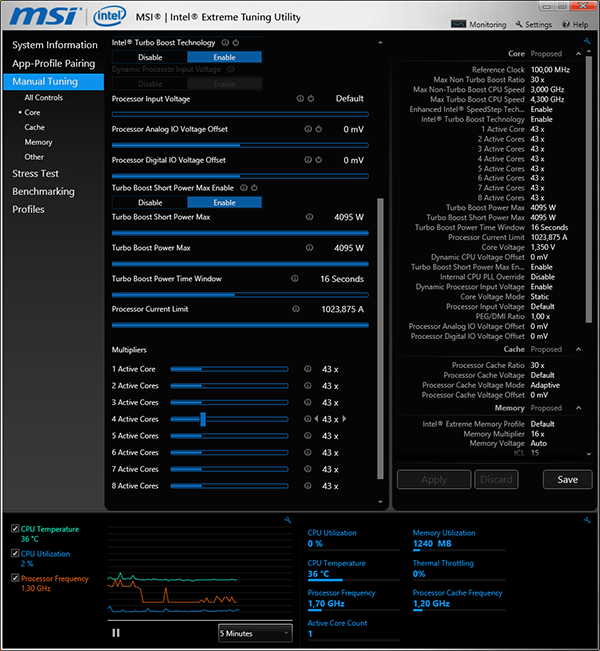
Task: Open Stress Test section
Action: tap(35, 174)
